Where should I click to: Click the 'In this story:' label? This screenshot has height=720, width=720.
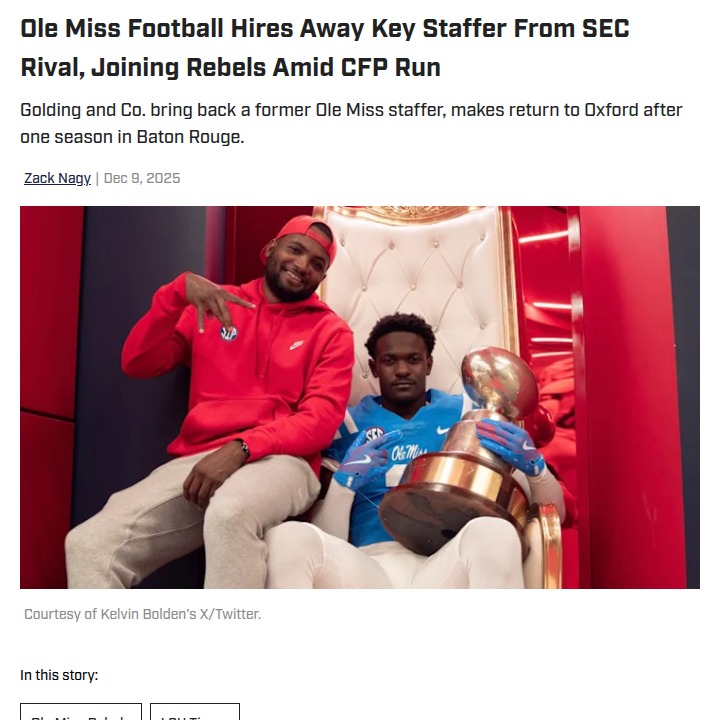coord(59,675)
